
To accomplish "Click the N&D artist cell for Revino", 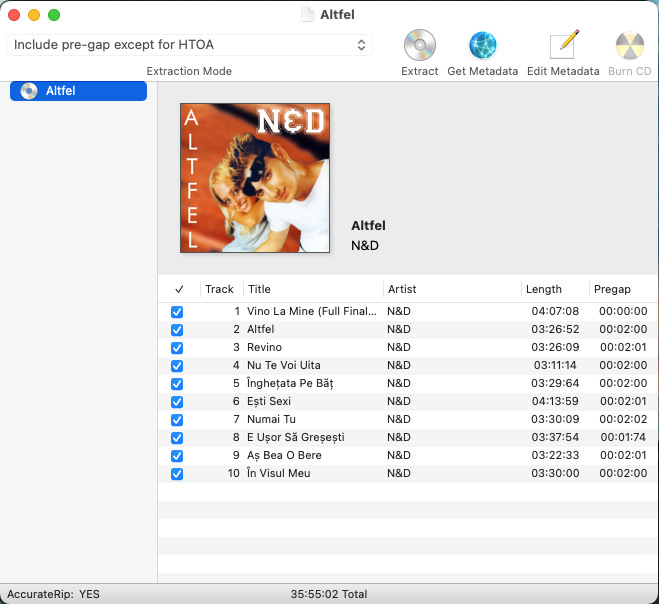I will 399,347.
